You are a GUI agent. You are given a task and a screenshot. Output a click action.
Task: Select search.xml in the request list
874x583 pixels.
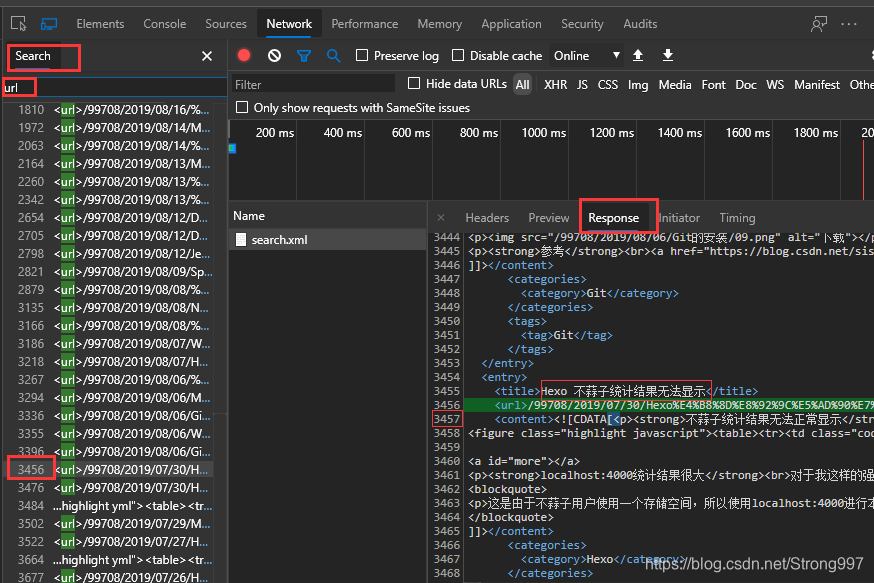click(328, 240)
